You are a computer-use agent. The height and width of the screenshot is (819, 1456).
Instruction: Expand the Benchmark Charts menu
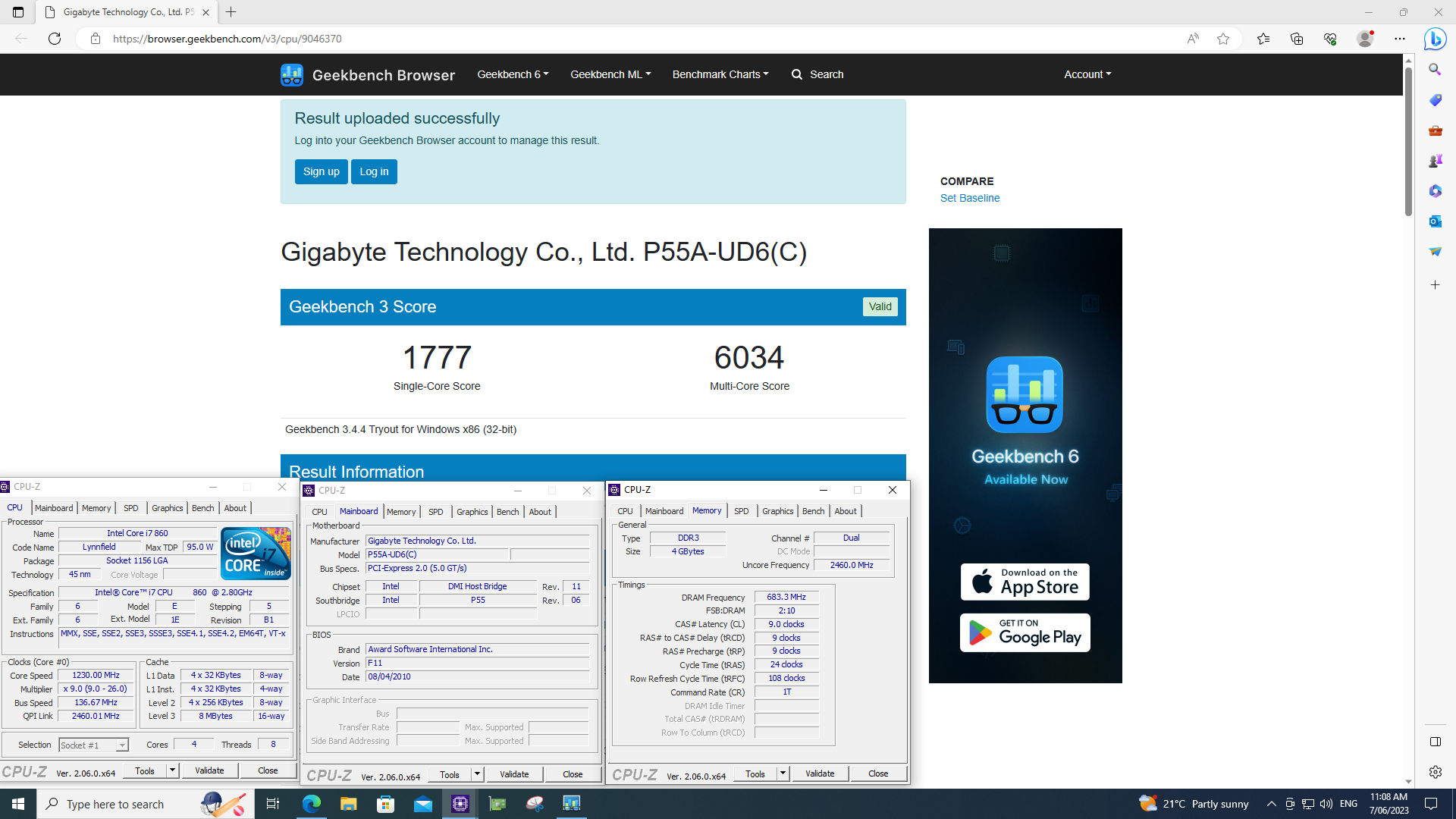tap(720, 74)
